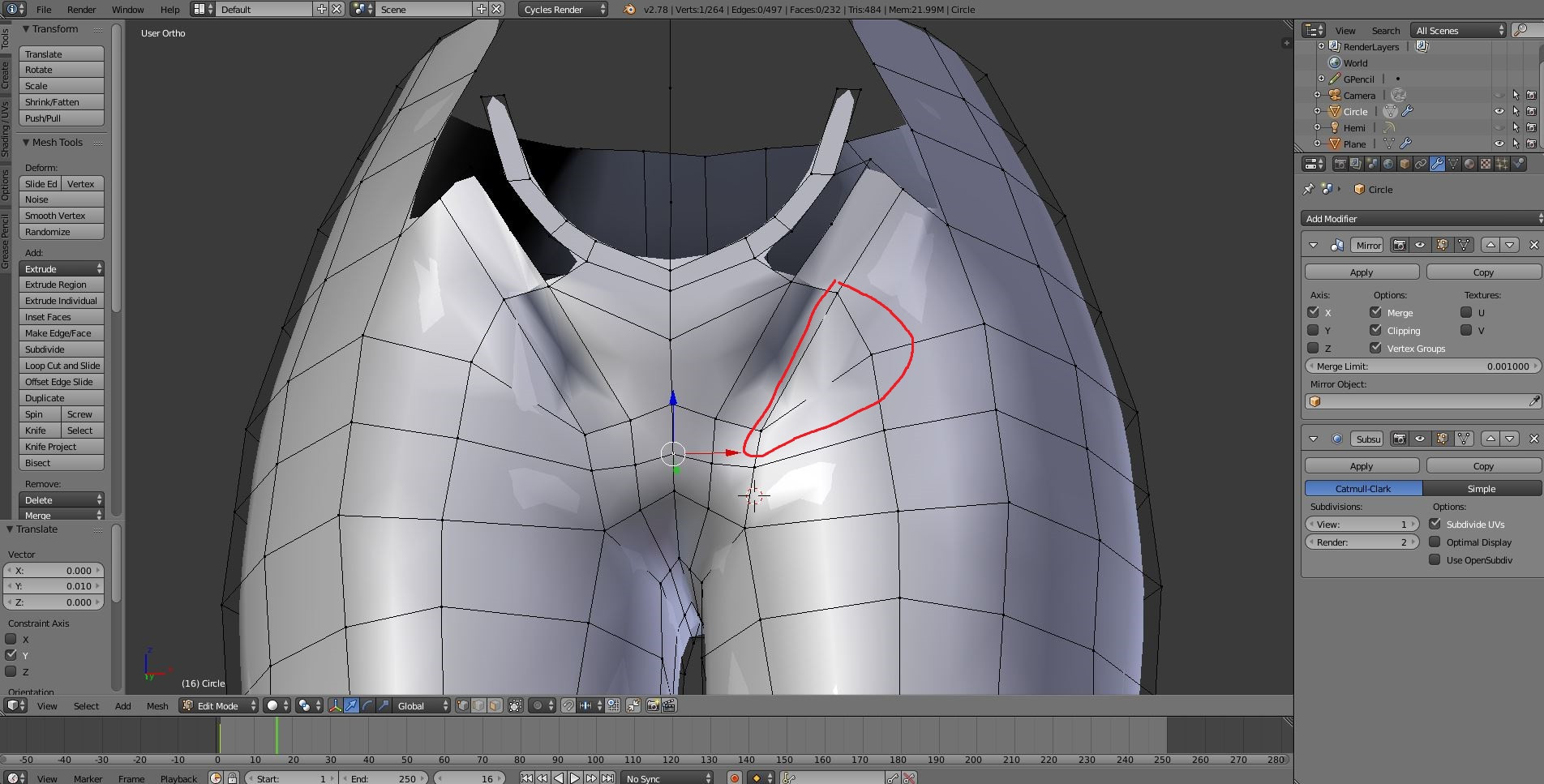Select Simple subdivision type
Viewport: 1544px width, 784px height.
[x=1482, y=489]
